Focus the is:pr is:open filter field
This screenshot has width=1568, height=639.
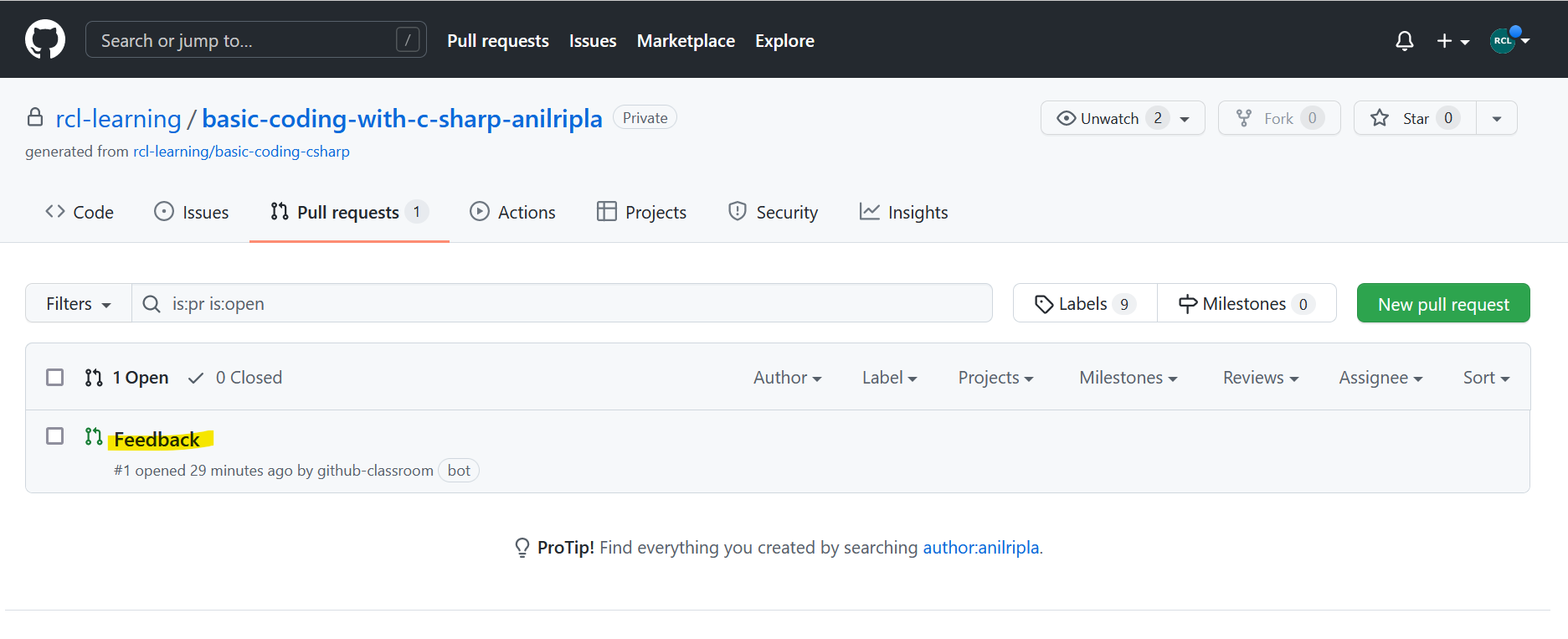(x=562, y=303)
